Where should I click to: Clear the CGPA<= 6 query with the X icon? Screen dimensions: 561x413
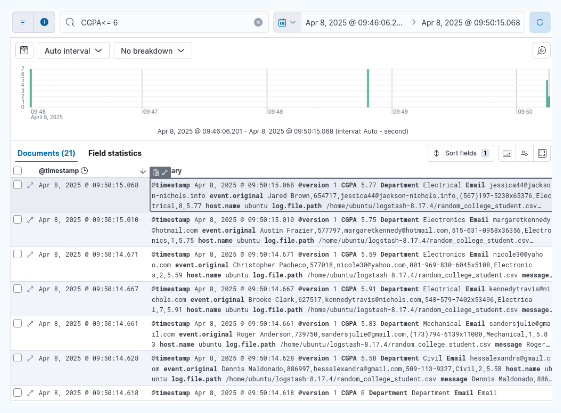258,23
